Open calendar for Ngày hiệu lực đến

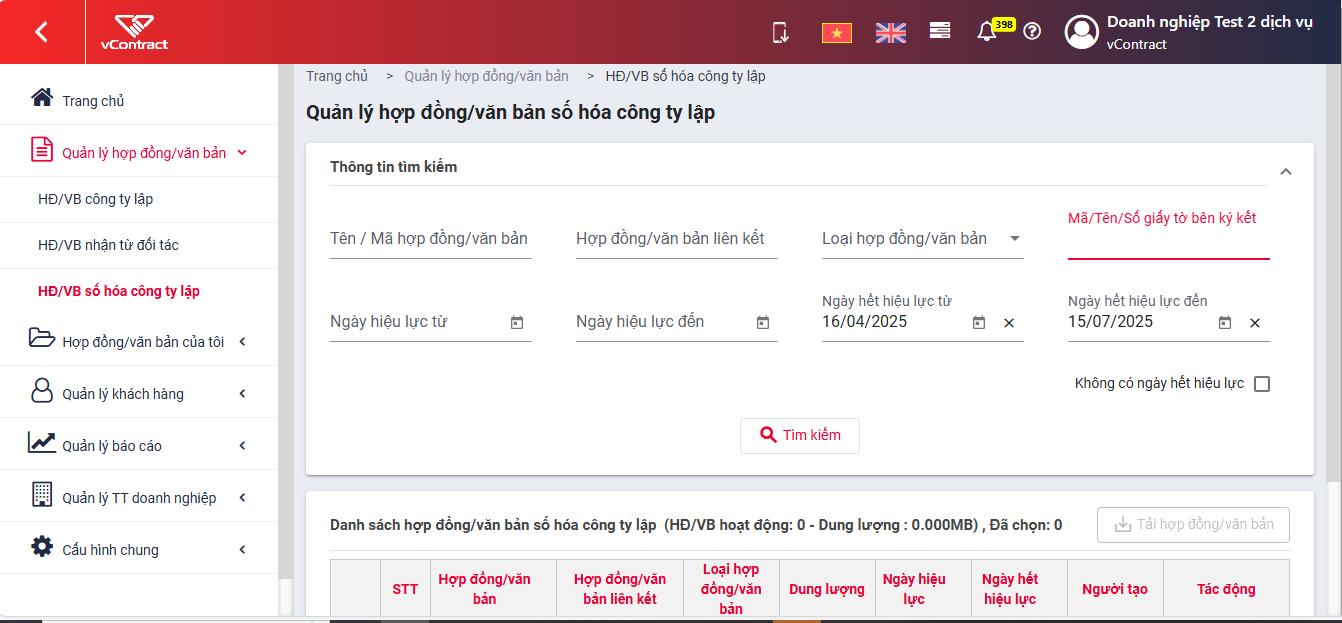(x=763, y=323)
